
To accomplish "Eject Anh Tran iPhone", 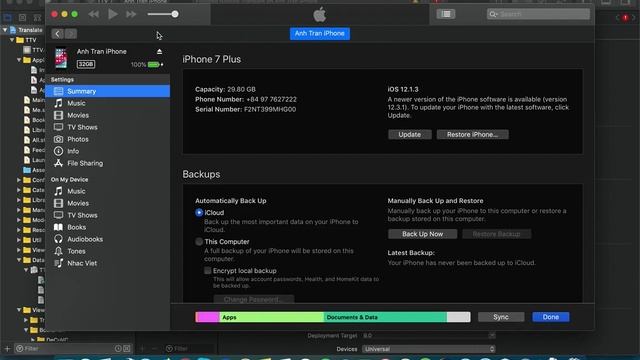I will (x=160, y=51).
